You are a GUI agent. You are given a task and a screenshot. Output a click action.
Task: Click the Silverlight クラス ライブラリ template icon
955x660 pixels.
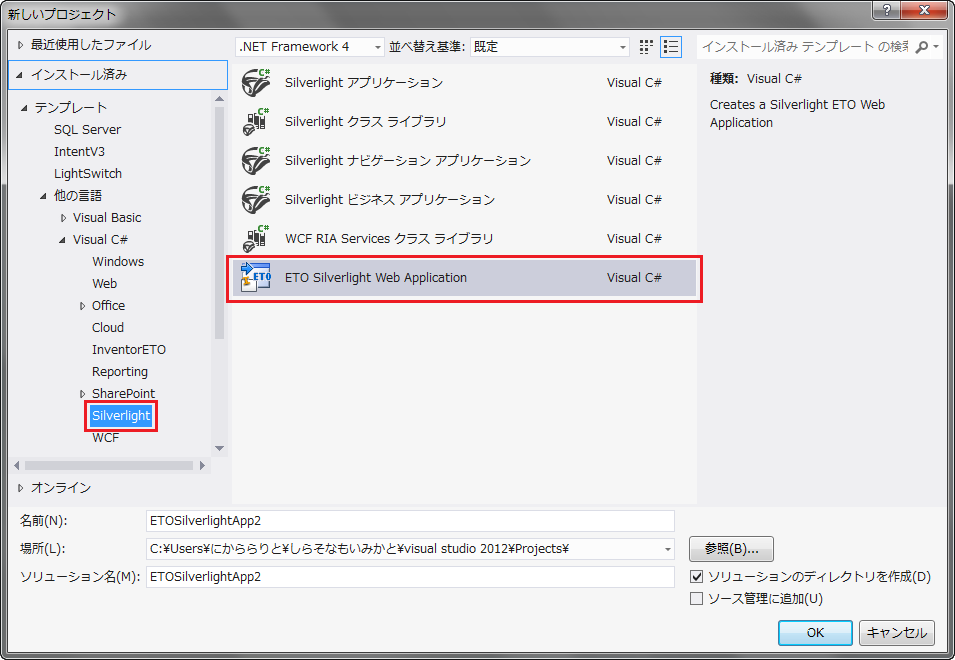(x=256, y=122)
